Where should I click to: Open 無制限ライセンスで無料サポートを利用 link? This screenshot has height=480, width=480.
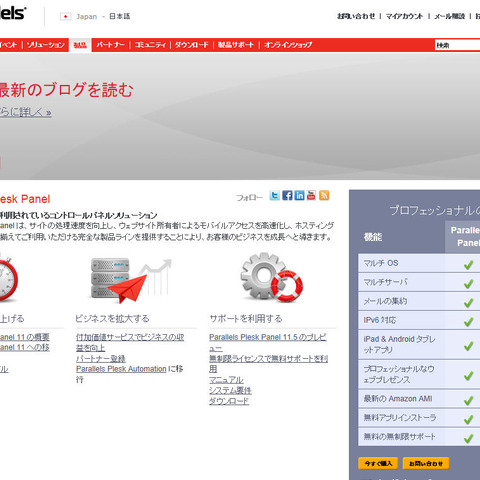(269, 364)
